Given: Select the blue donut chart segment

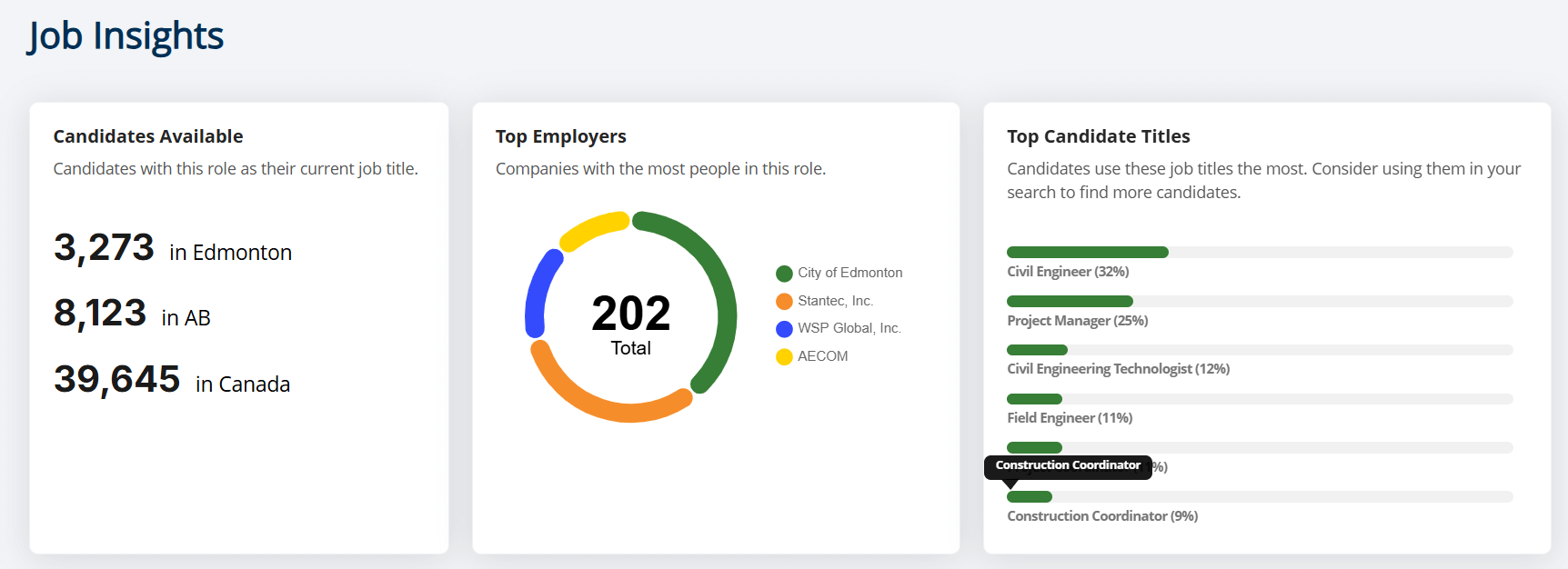Looking at the screenshot, I should (538, 289).
